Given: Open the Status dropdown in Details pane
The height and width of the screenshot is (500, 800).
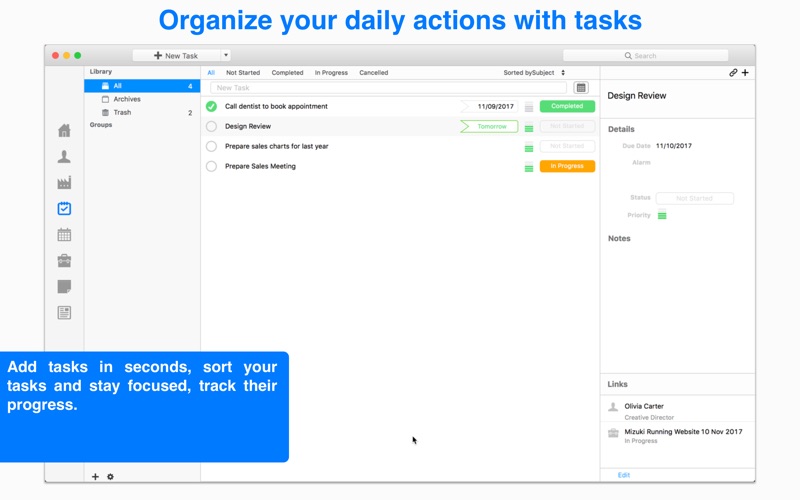Looking at the screenshot, I should (x=694, y=198).
